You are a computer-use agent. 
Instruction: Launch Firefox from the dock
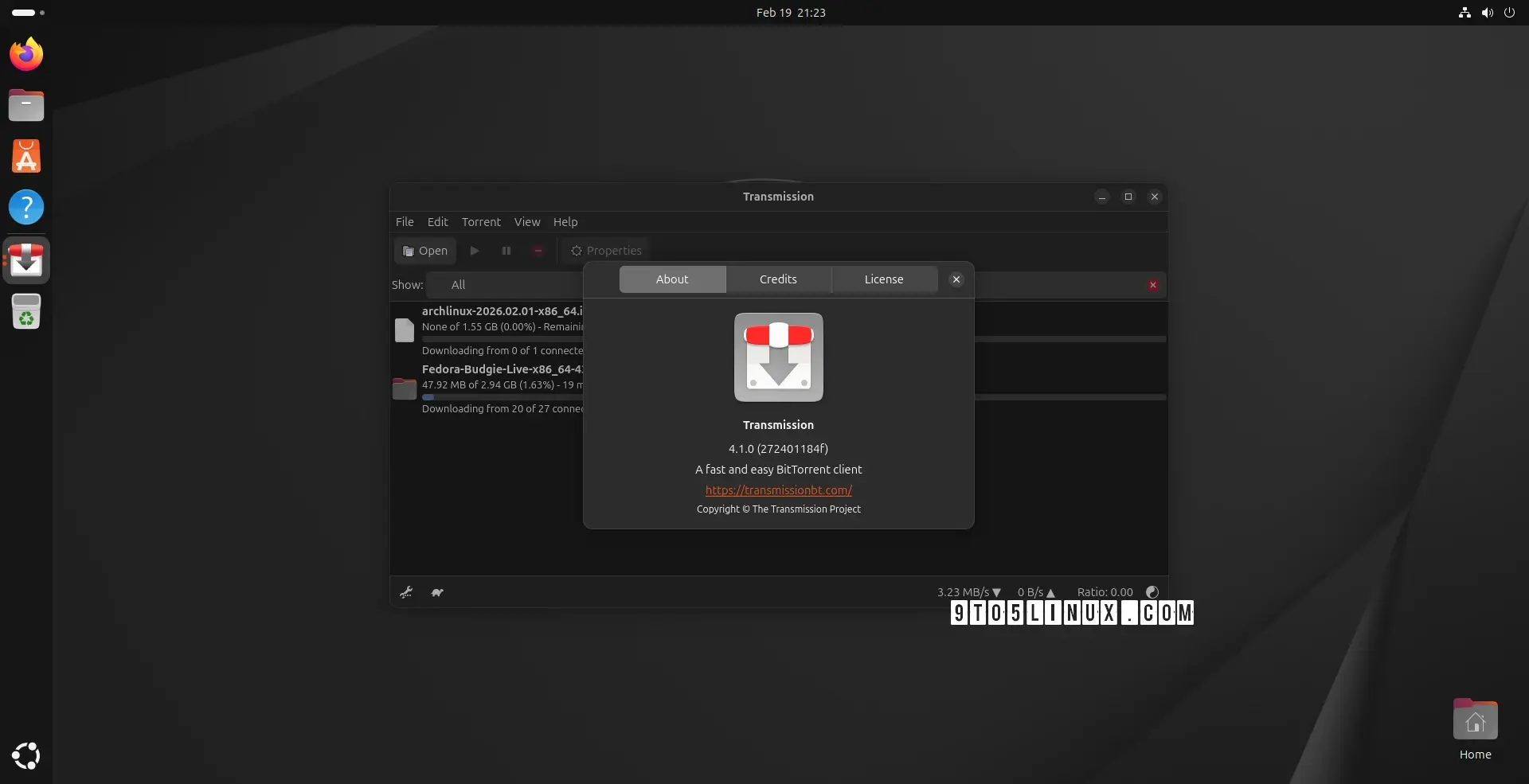pyautogui.click(x=26, y=54)
